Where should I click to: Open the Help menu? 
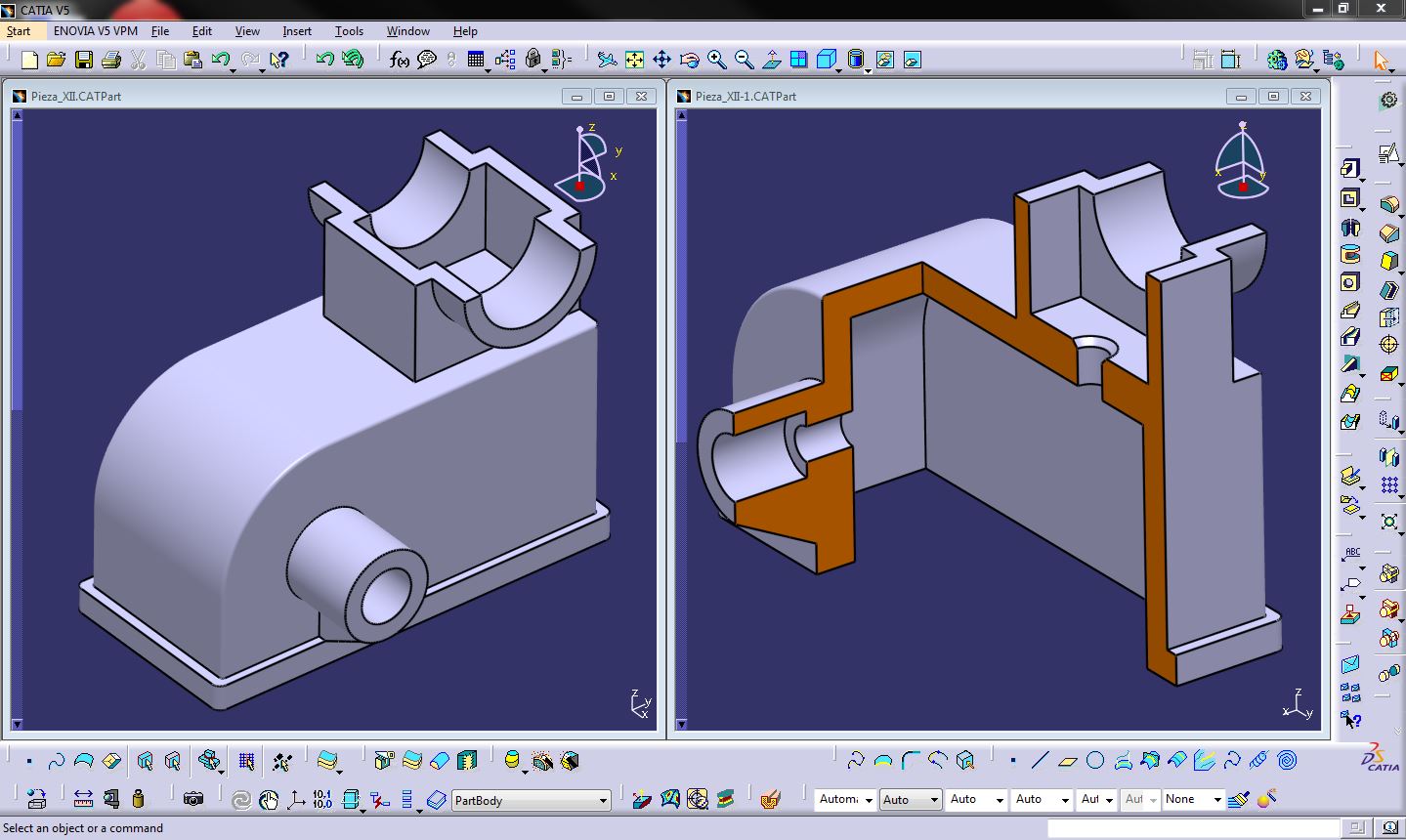pos(465,31)
